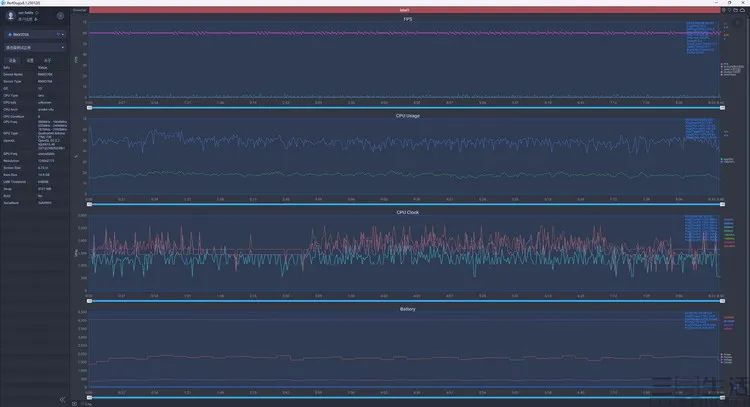The height and width of the screenshot is (407, 750).
Task: Open the connected device selector dropdown
Action: 35,34
